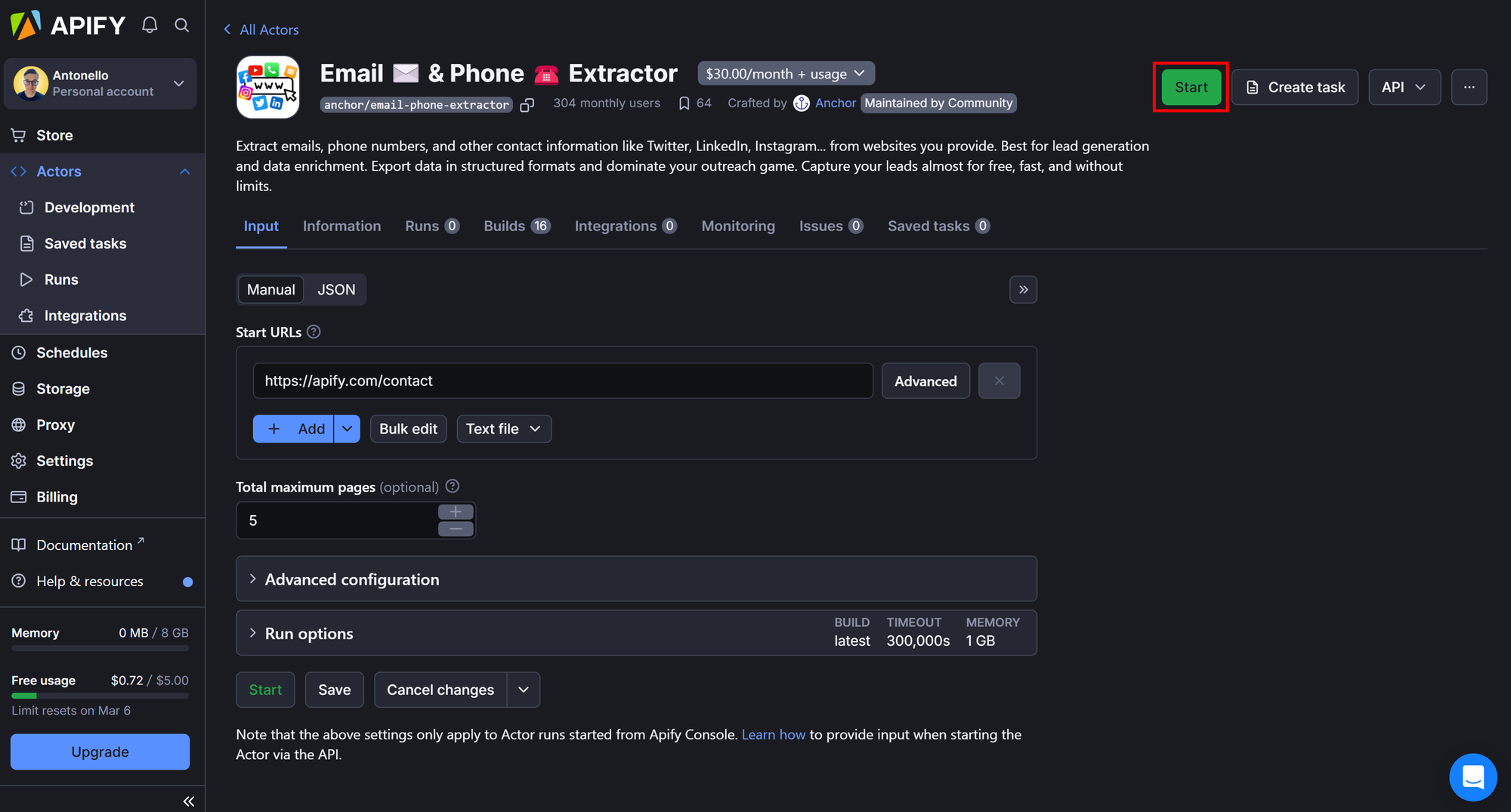The width and height of the screenshot is (1511, 812).
Task: Select Proxy in the sidebar
Action: [55, 425]
